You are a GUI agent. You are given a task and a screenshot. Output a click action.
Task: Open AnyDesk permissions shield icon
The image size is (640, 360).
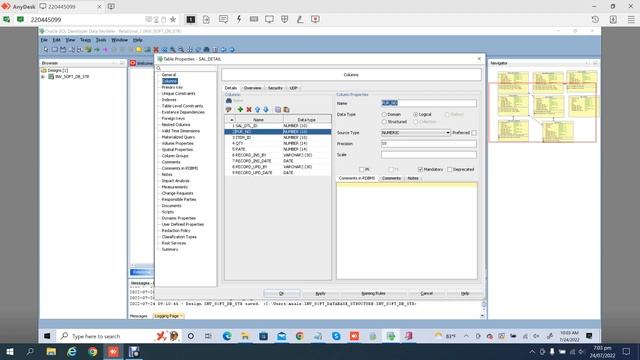tap(284, 19)
